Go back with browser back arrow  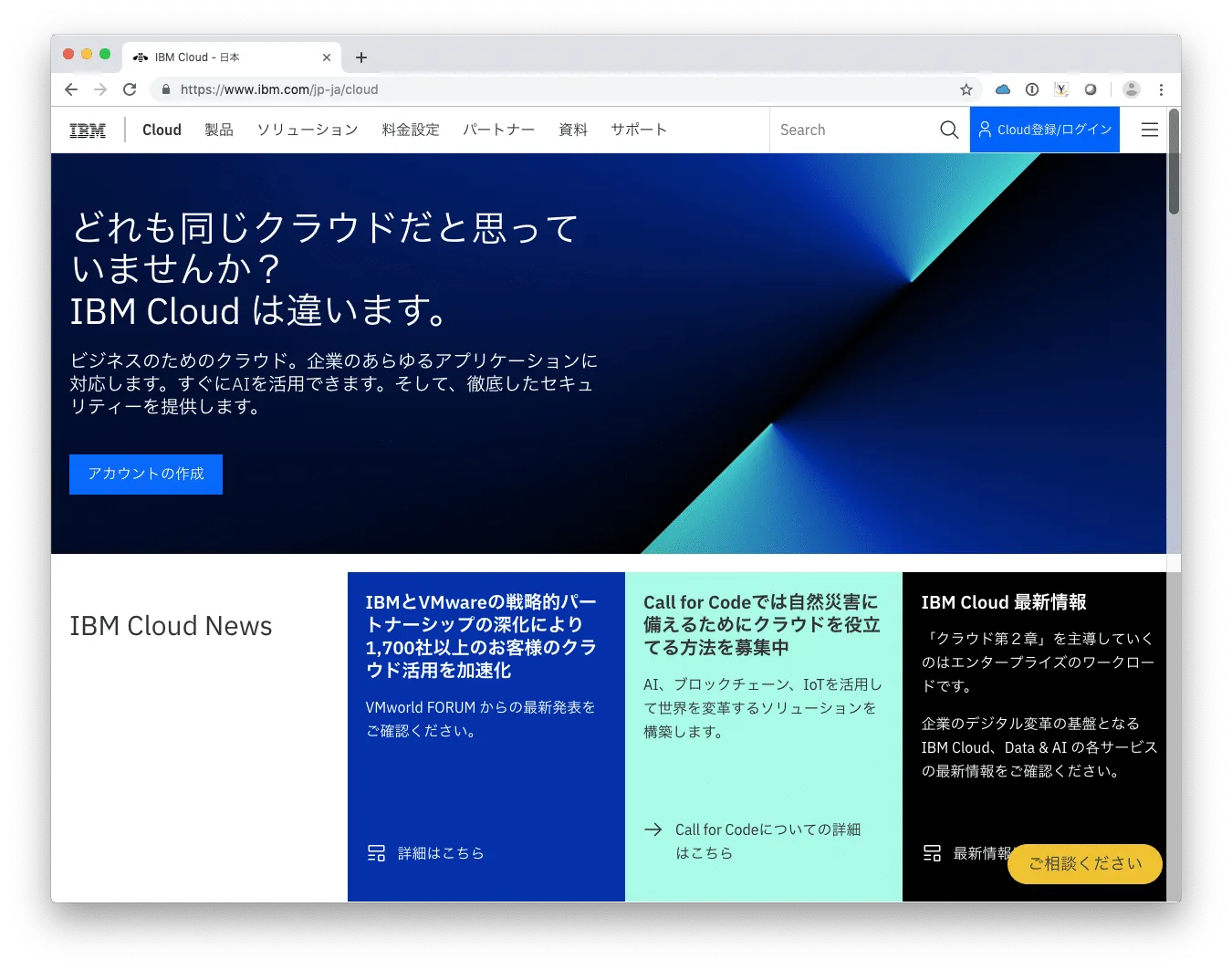click(x=71, y=89)
